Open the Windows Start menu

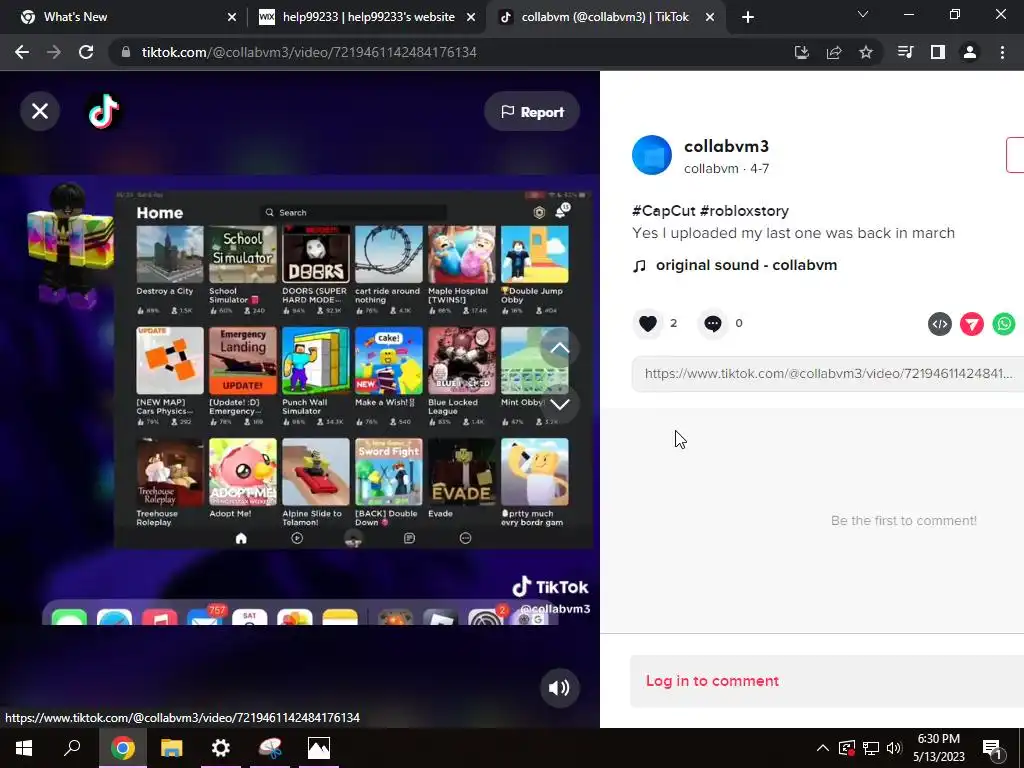24,748
